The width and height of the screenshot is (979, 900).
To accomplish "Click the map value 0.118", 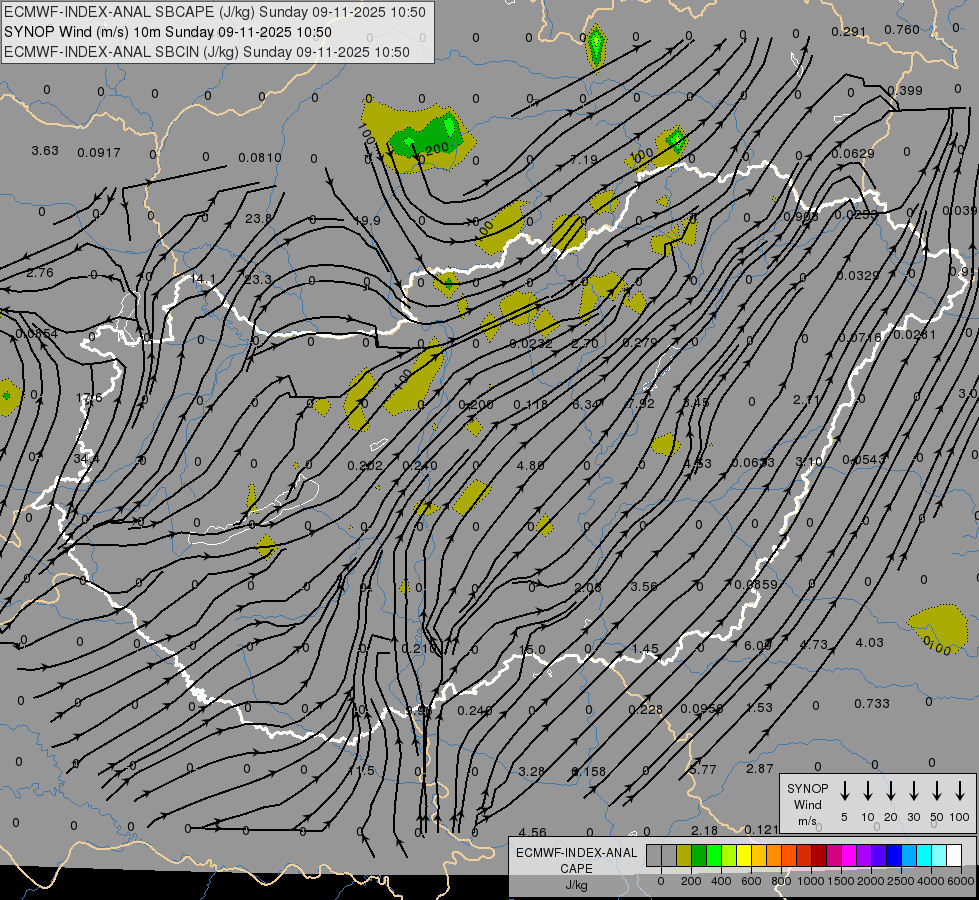I will [x=530, y=405].
